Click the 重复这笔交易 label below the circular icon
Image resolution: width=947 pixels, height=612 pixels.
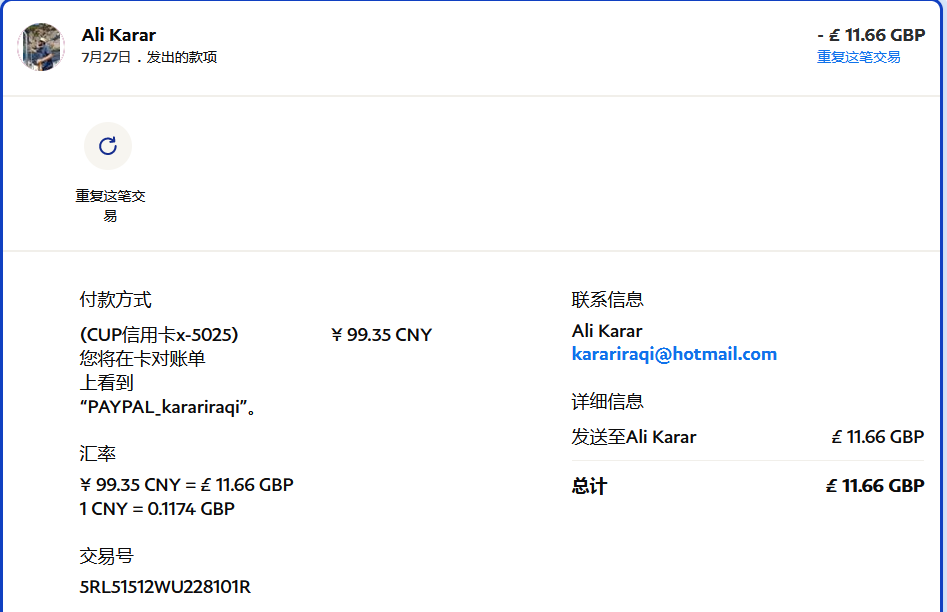(x=110, y=205)
